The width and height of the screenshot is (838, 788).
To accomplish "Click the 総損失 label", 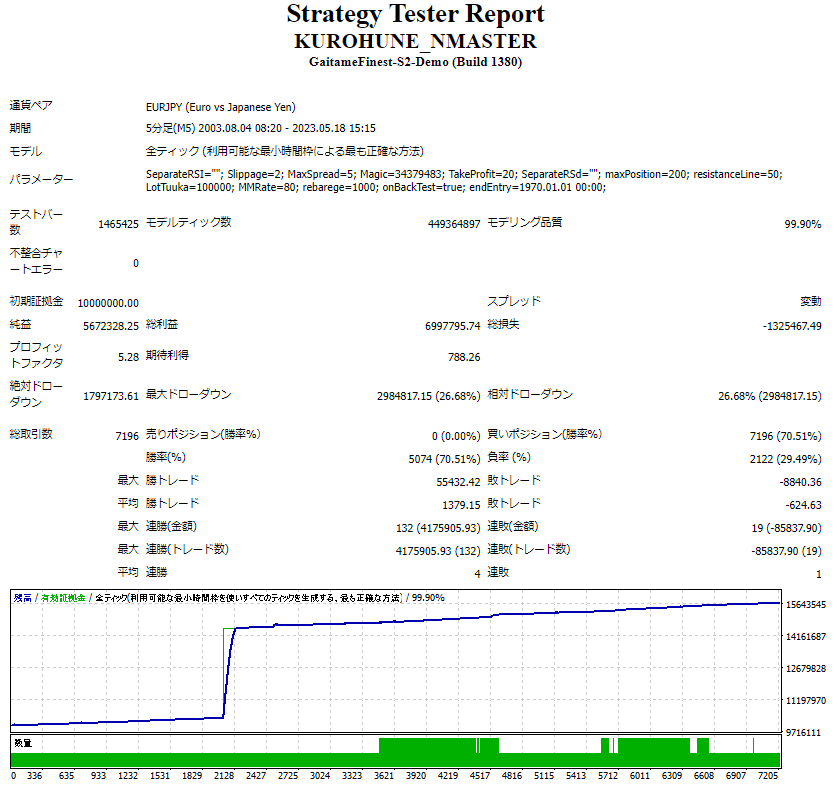I will [503, 325].
